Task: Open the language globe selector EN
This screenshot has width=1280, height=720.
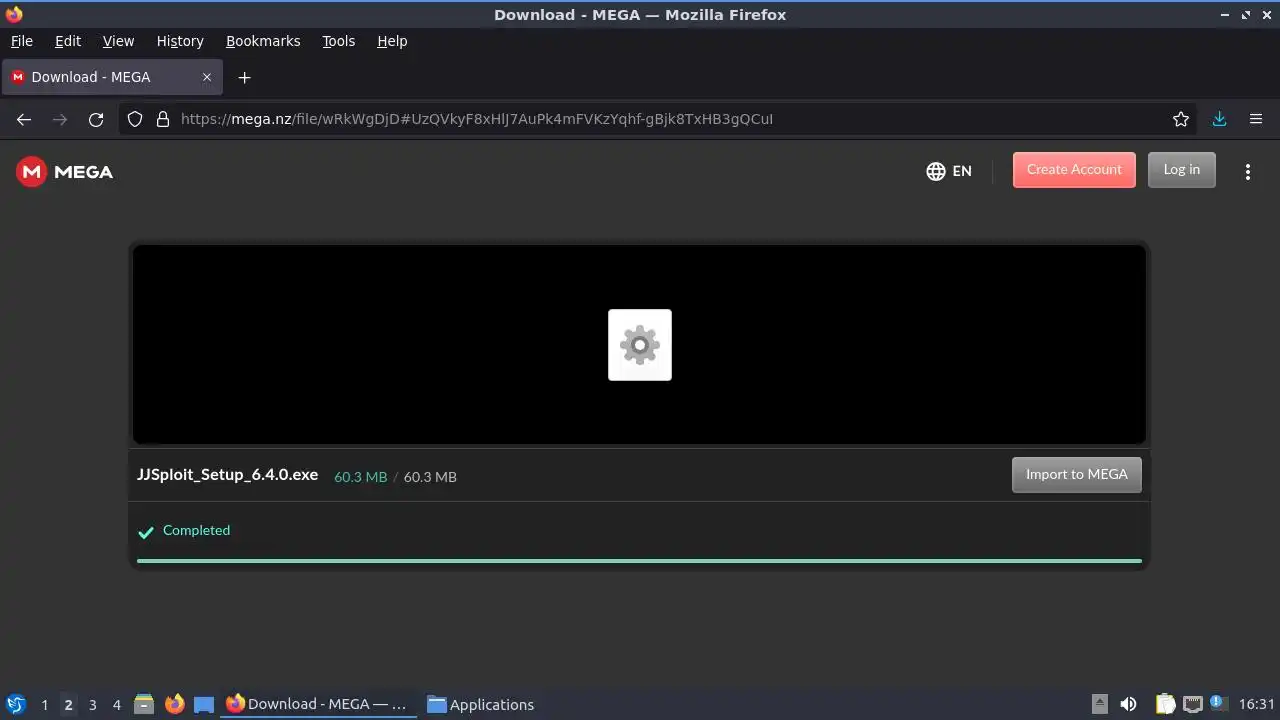Action: (948, 171)
